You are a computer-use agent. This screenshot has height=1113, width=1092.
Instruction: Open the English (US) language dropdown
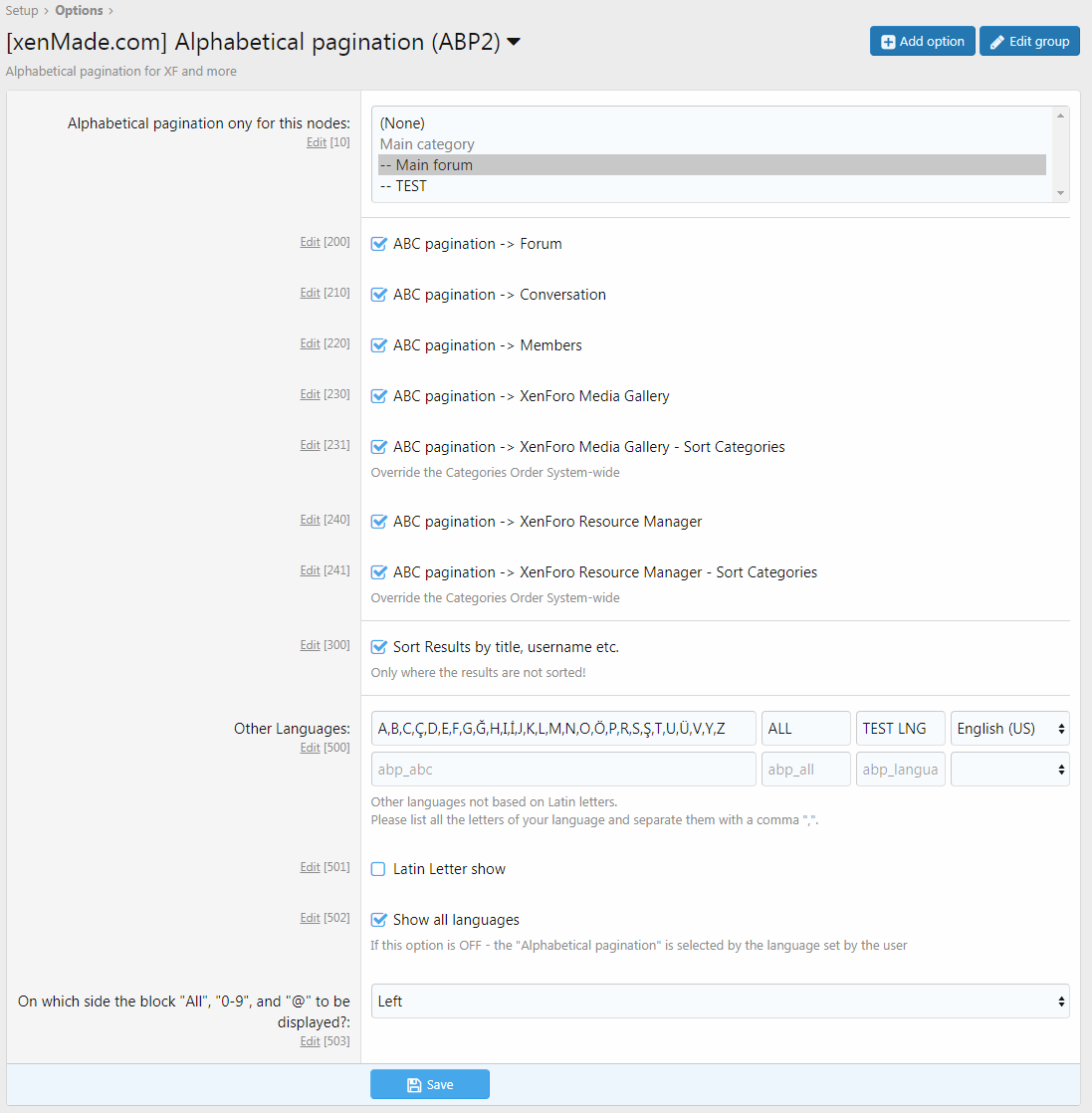click(1009, 729)
